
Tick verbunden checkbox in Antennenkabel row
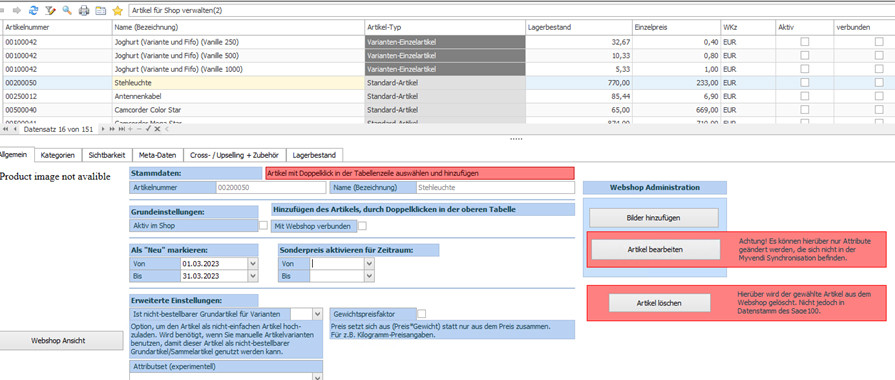pos(879,96)
